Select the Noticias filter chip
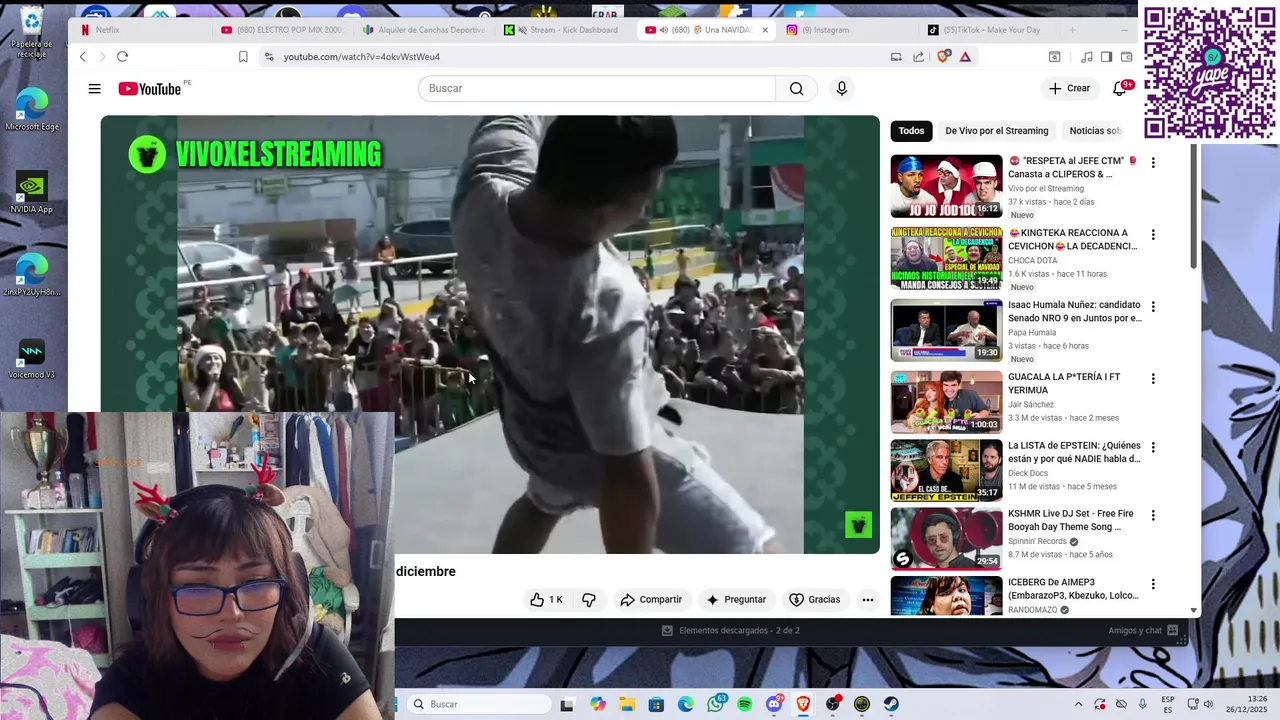Screen dimensions: 1280x720 click(1095, 131)
